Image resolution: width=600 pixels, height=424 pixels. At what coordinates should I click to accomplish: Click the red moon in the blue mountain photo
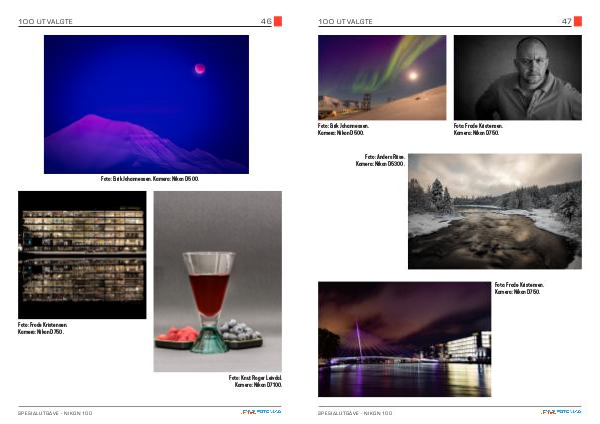[x=199, y=69]
